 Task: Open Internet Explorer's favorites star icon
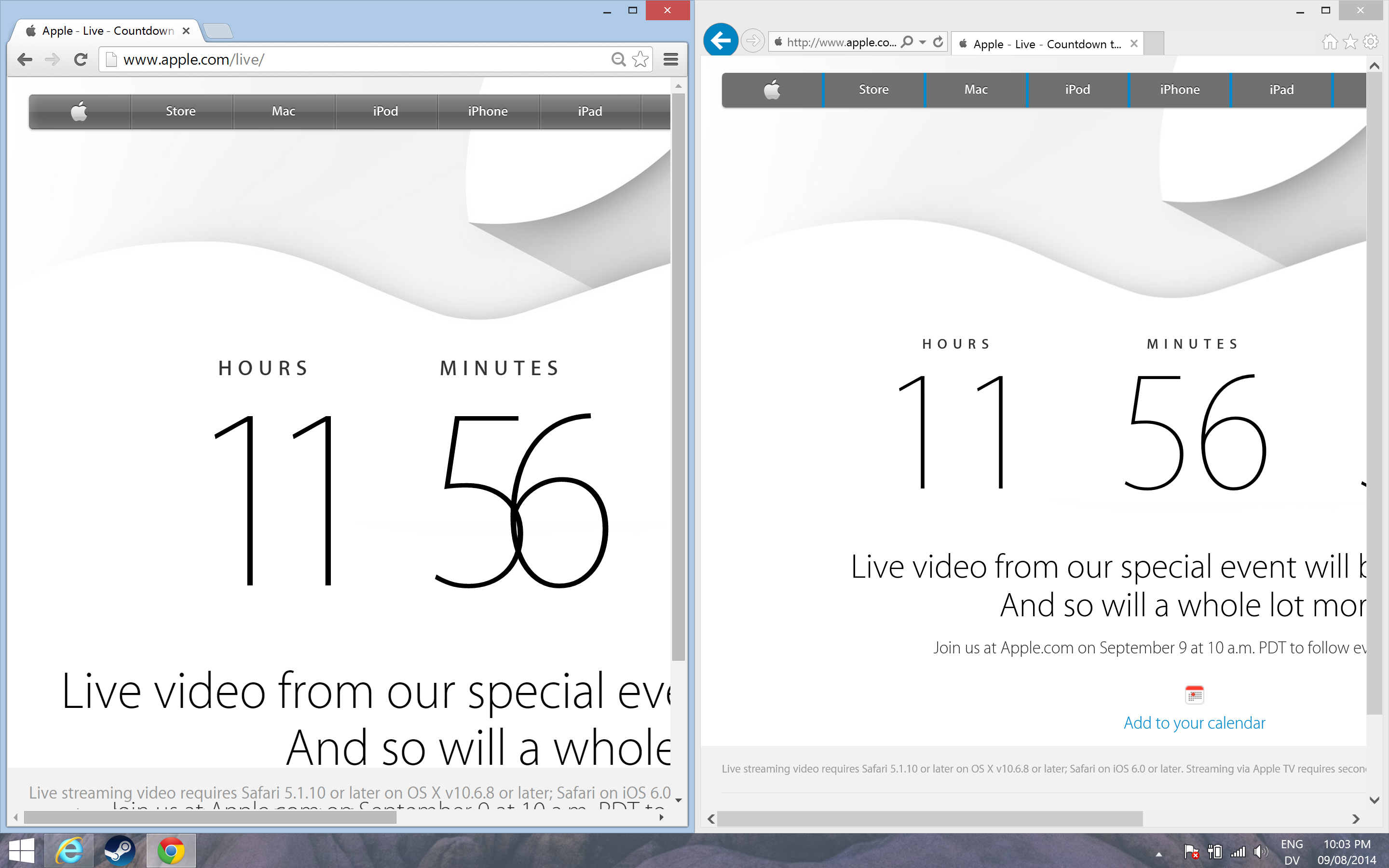click(1350, 42)
